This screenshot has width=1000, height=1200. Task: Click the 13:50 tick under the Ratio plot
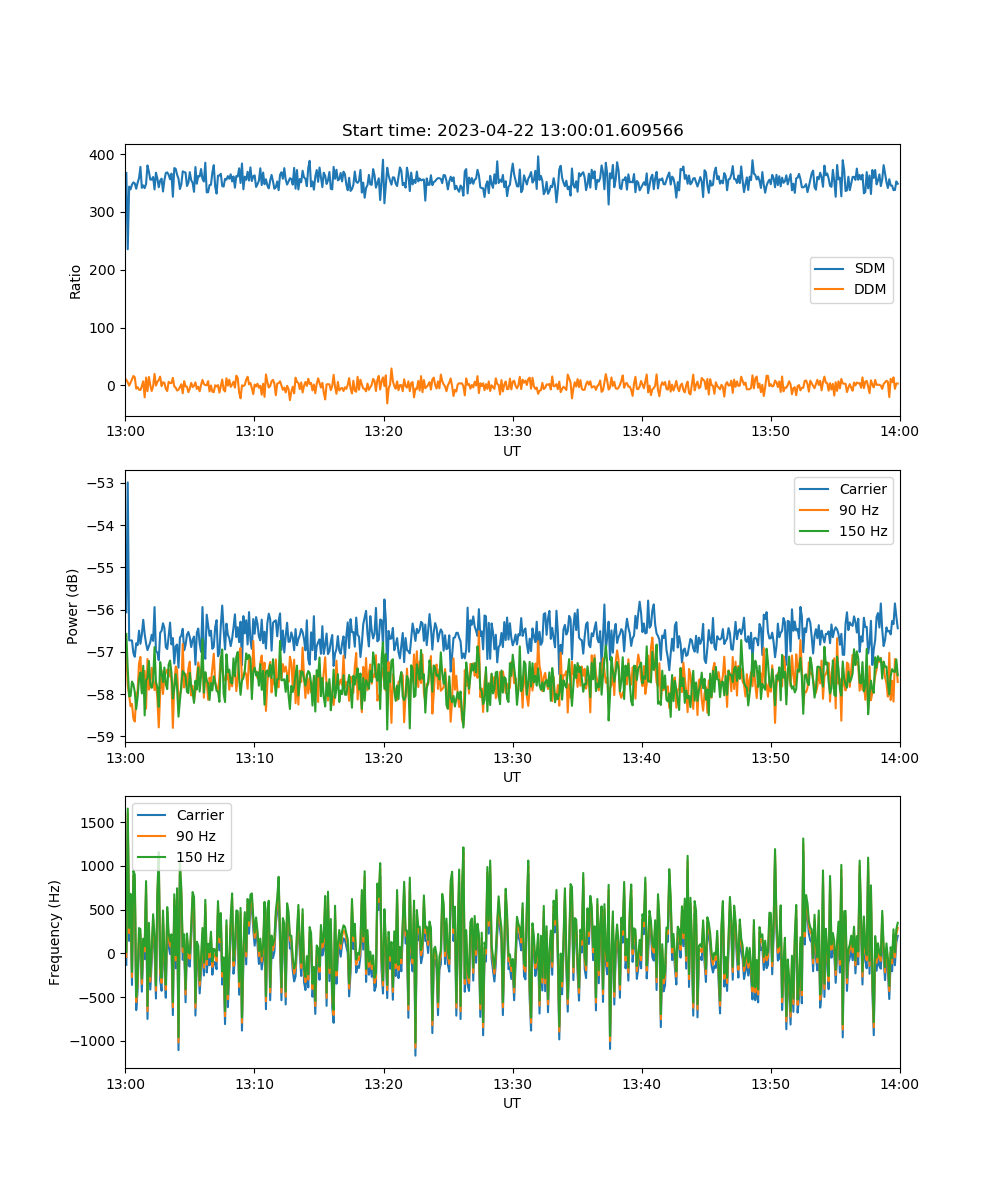tap(770, 431)
